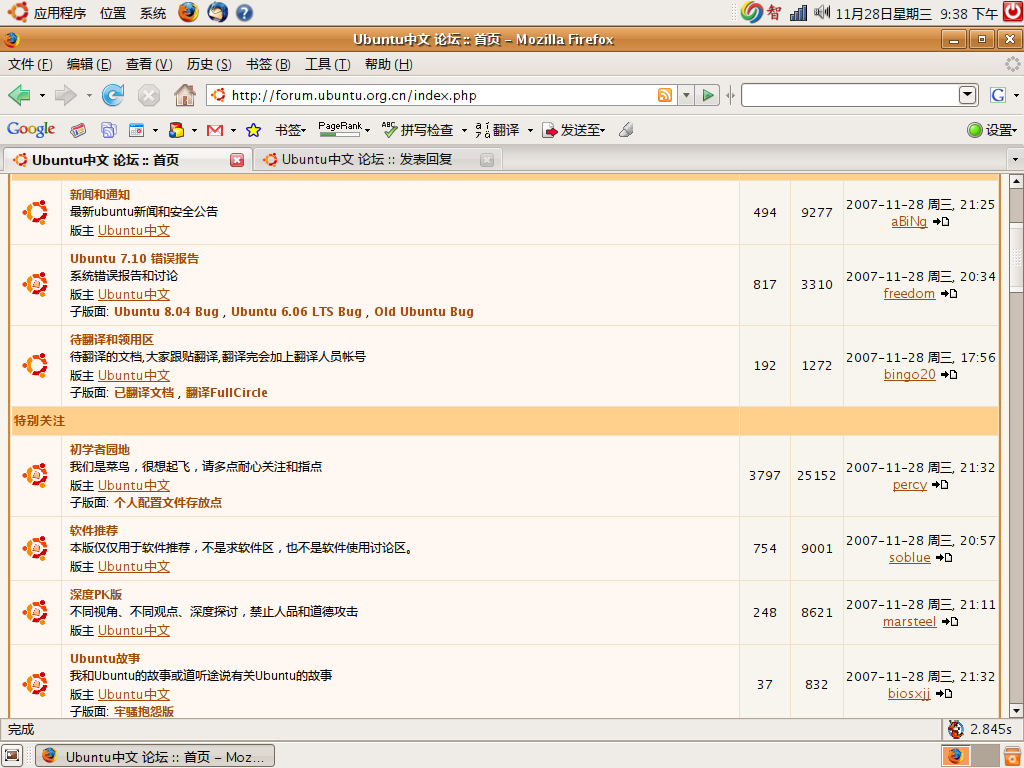Open the 文件 menu
The height and width of the screenshot is (768, 1024).
(x=30, y=64)
